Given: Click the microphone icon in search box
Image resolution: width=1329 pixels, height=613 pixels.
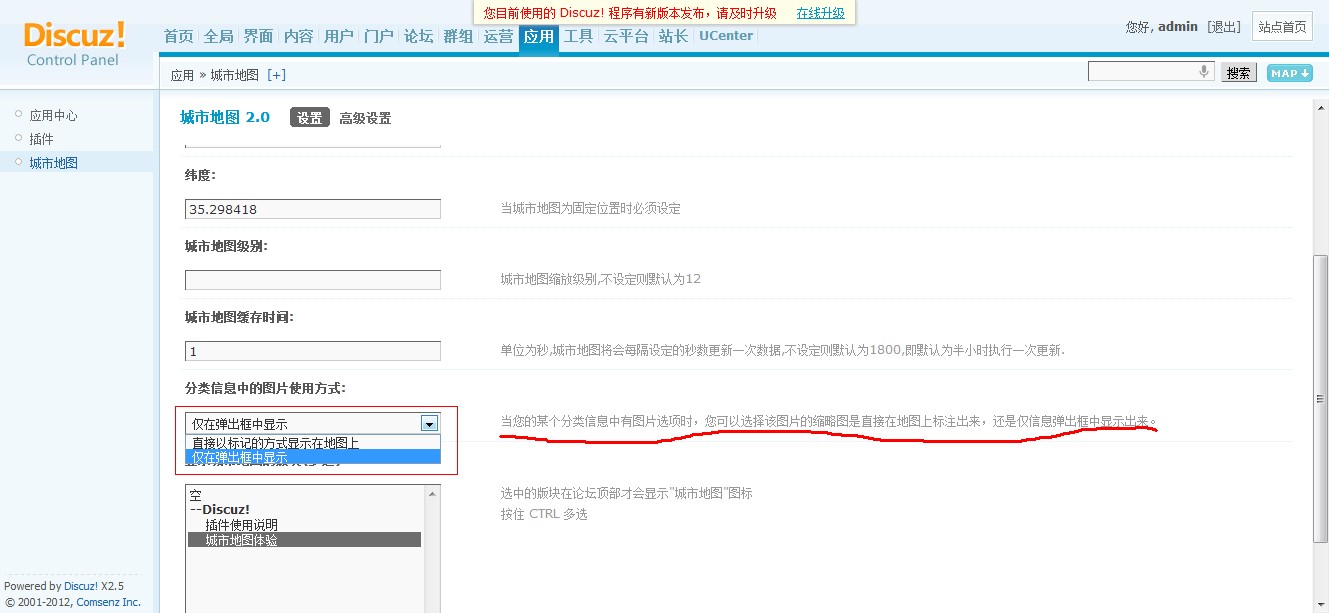Looking at the screenshot, I should 1204,72.
